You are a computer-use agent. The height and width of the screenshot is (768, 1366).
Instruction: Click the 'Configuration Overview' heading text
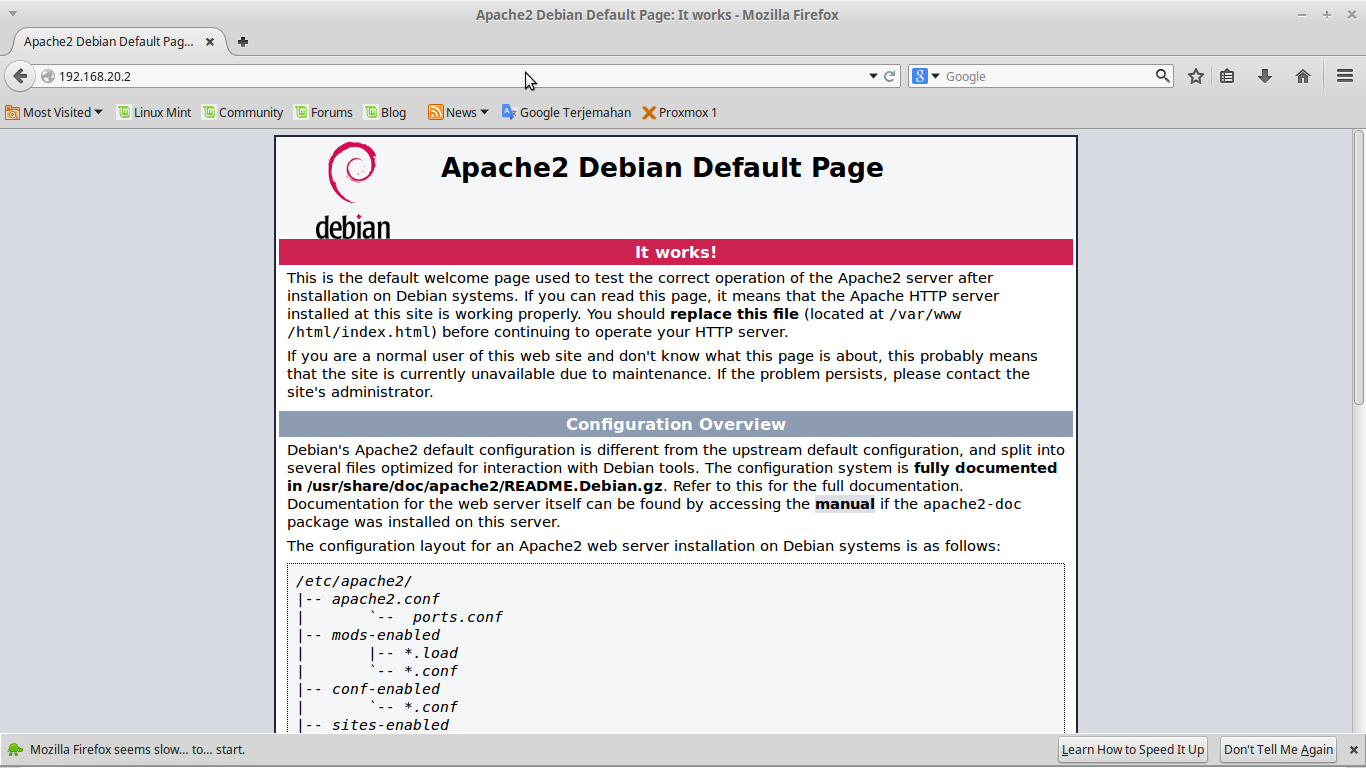tap(676, 424)
